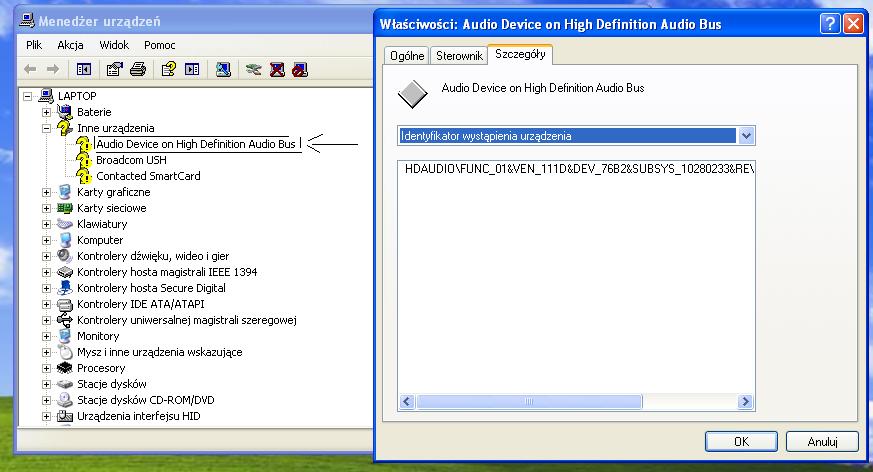
Task: Click the Uninstall device toolbar icon
Action: [277, 69]
